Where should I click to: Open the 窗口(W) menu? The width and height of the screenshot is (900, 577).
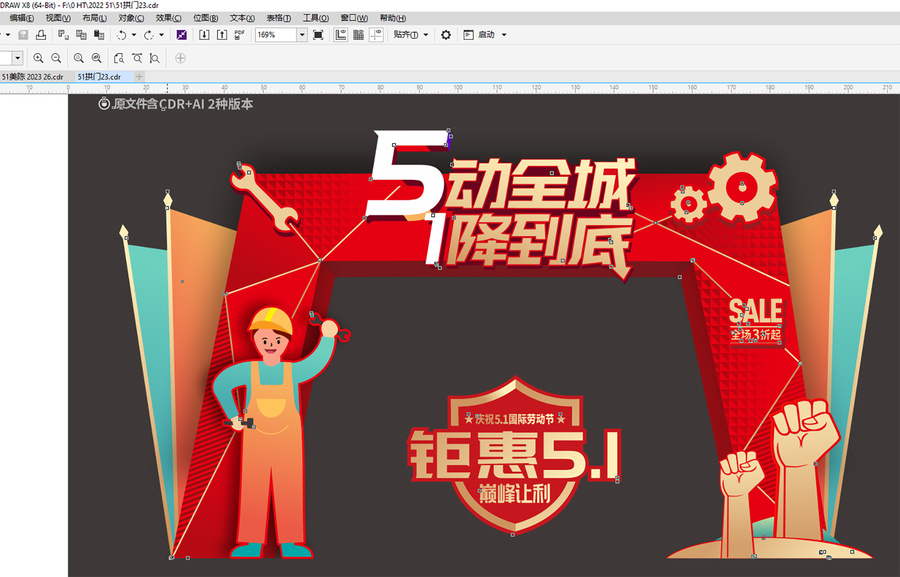click(x=354, y=18)
